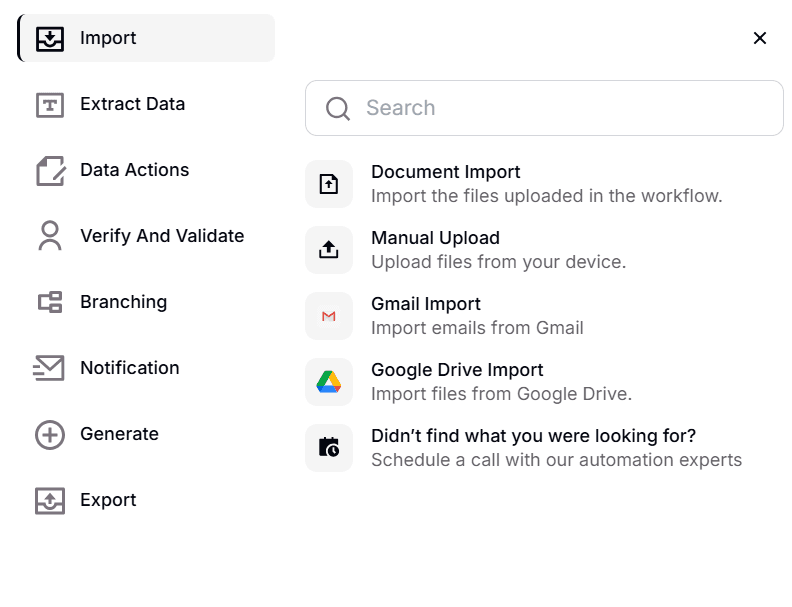
Task: Click the Notification envelope icon
Action: click(x=49, y=368)
